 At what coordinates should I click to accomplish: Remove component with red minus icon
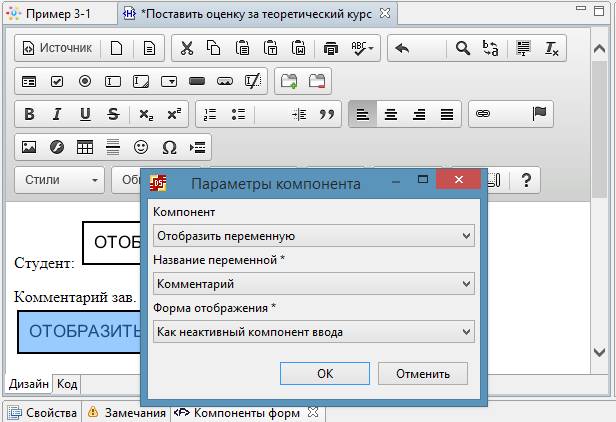pos(317,81)
